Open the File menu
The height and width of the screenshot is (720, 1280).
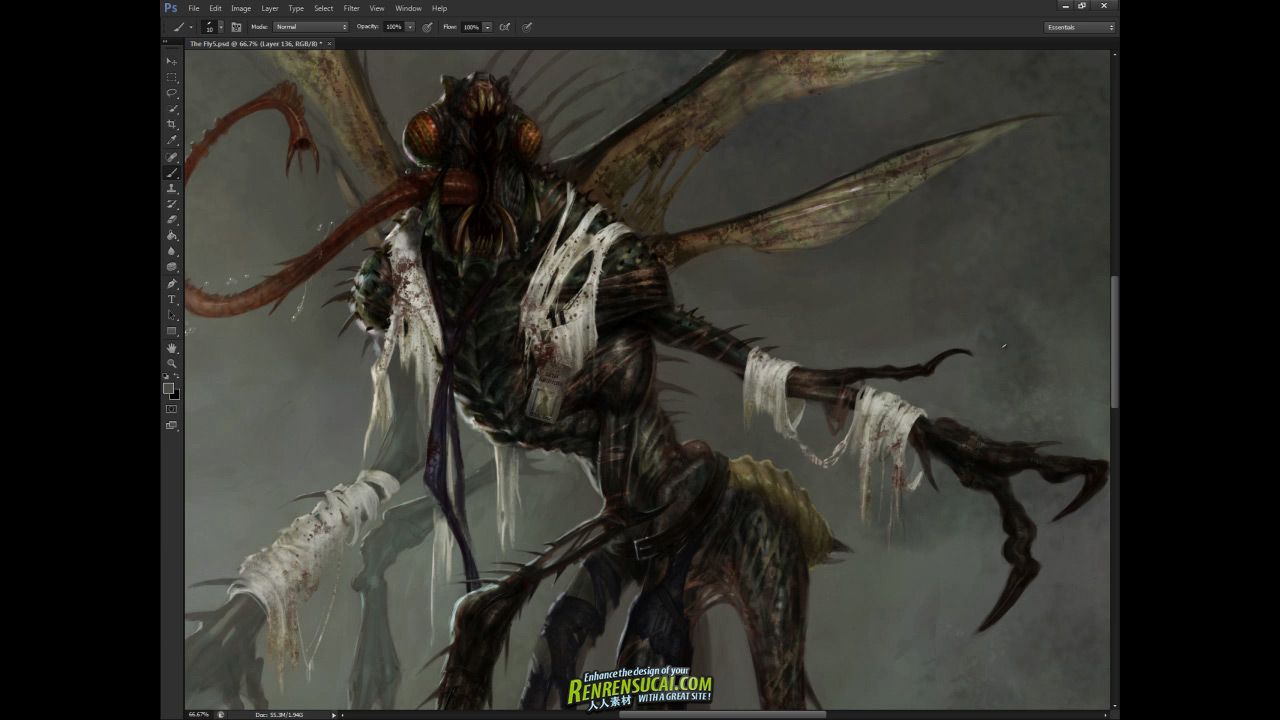click(194, 8)
